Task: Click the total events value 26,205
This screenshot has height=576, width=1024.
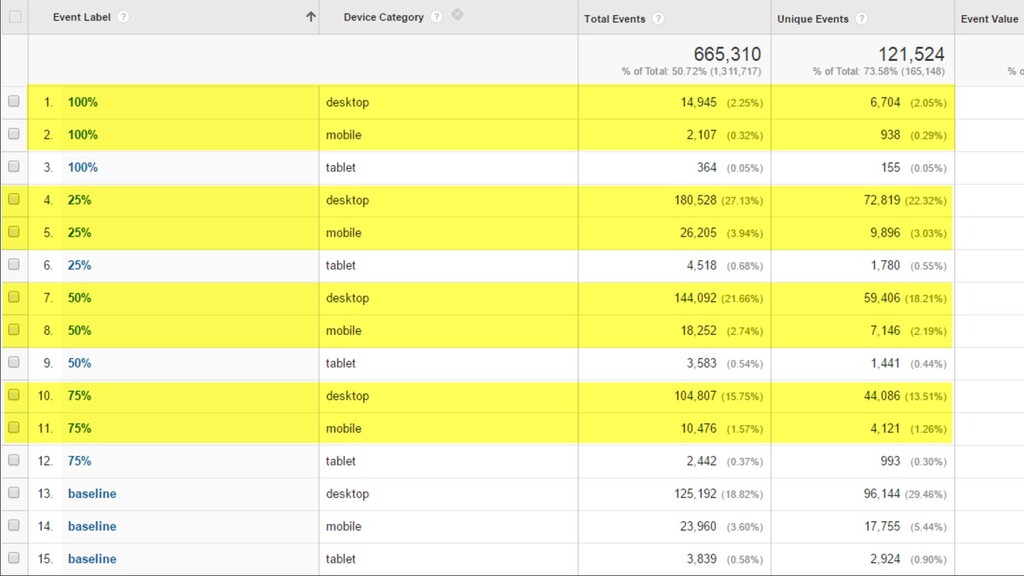Action: pos(699,233)
